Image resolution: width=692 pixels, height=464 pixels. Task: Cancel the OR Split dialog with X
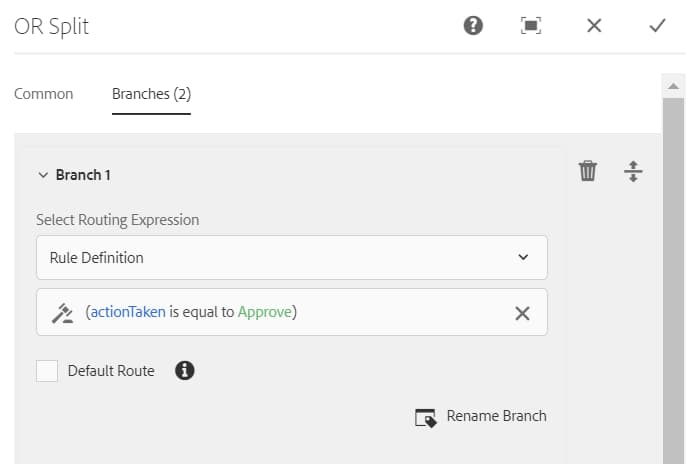(594, 26)
